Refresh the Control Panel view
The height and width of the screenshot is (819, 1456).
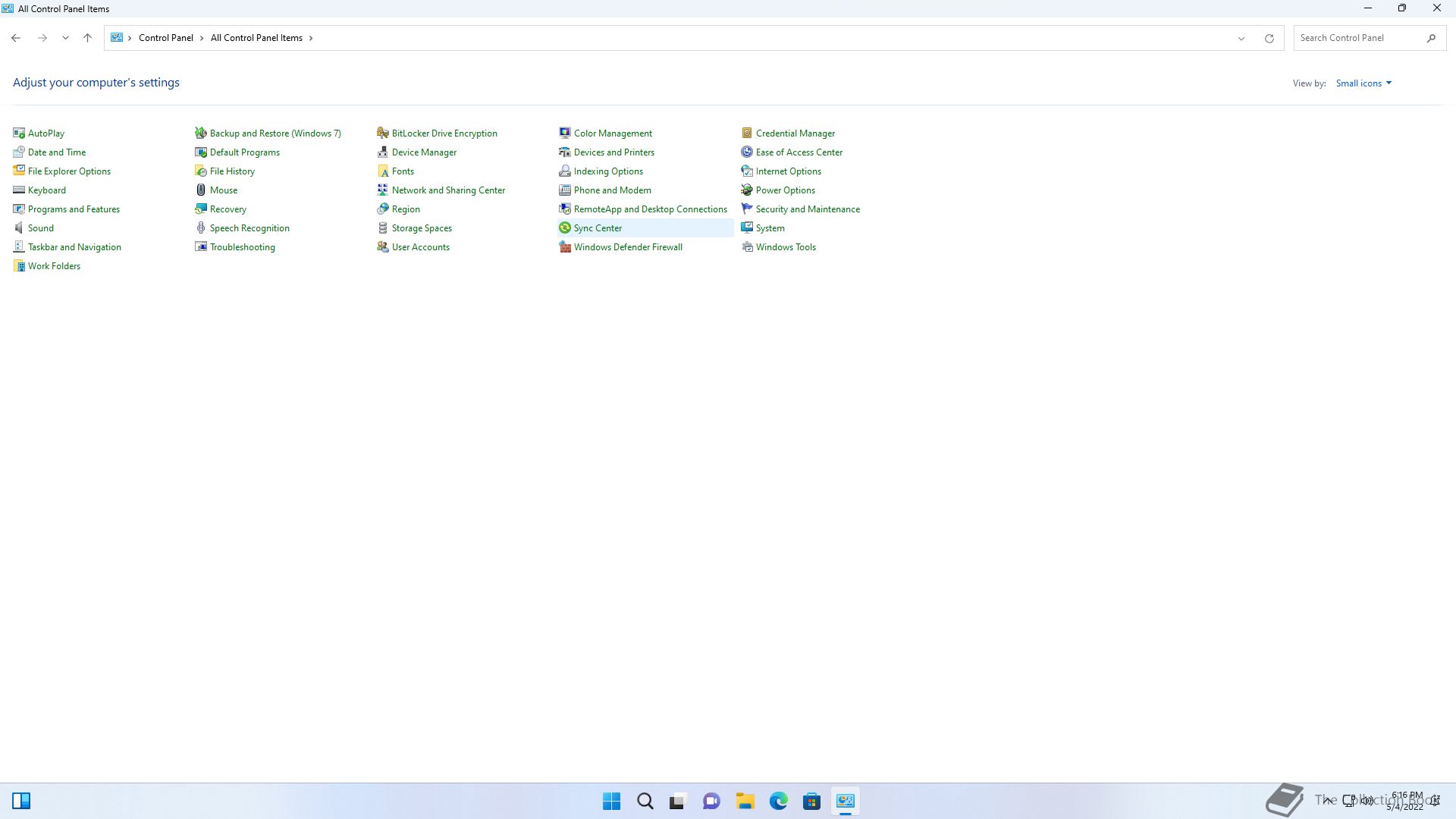(1269, 38)
